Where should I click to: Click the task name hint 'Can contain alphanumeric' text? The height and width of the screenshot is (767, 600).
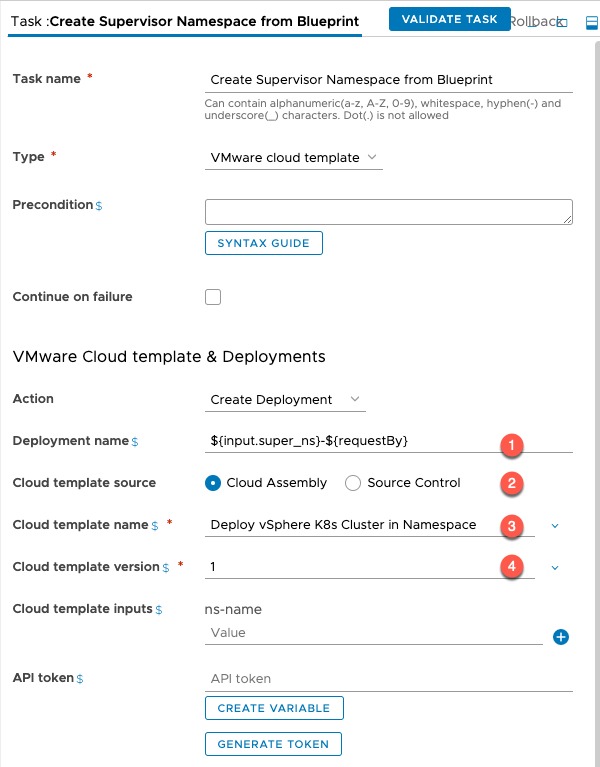coord(382,109)
